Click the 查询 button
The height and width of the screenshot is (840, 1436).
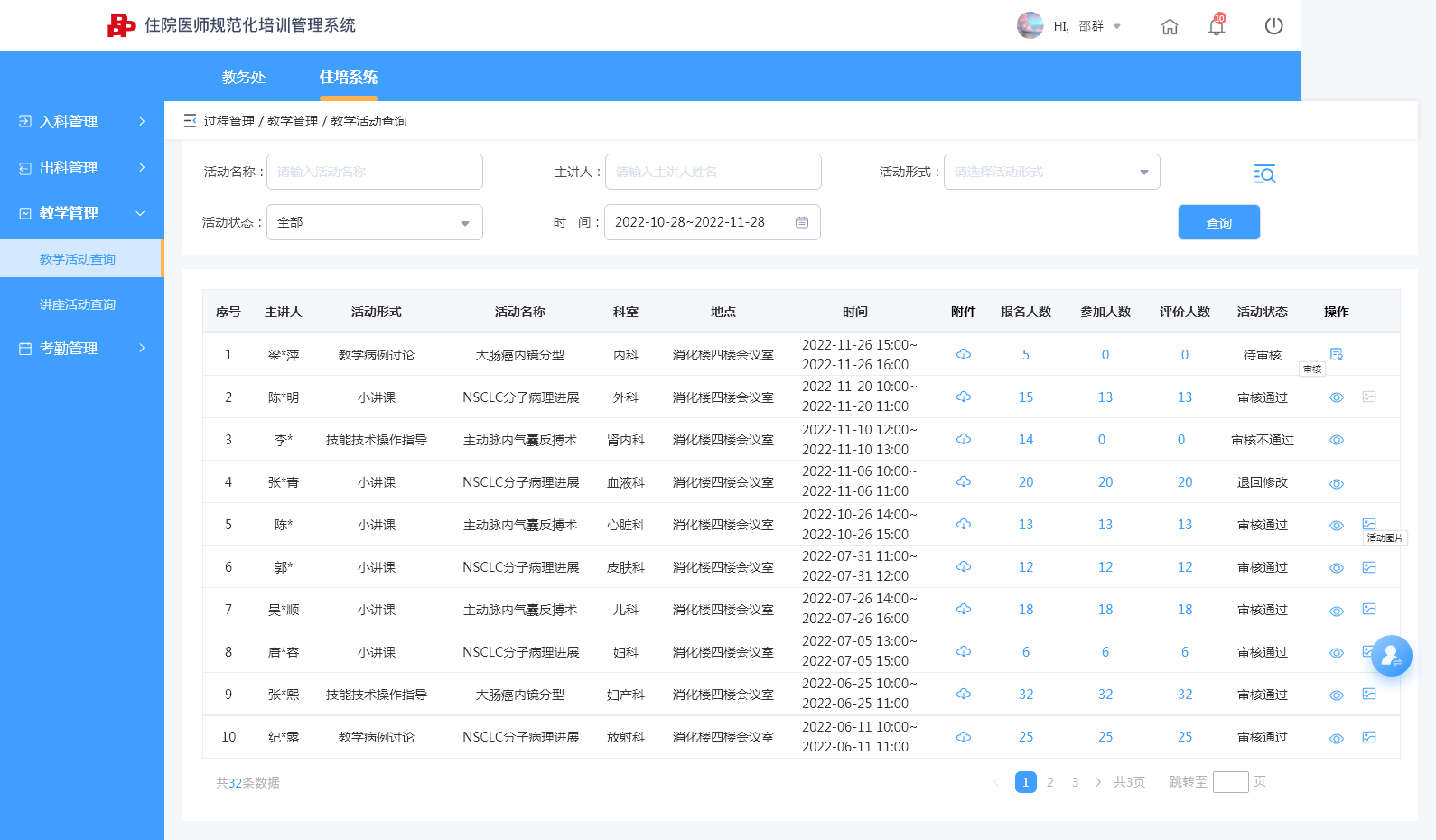click(1219, 222)
